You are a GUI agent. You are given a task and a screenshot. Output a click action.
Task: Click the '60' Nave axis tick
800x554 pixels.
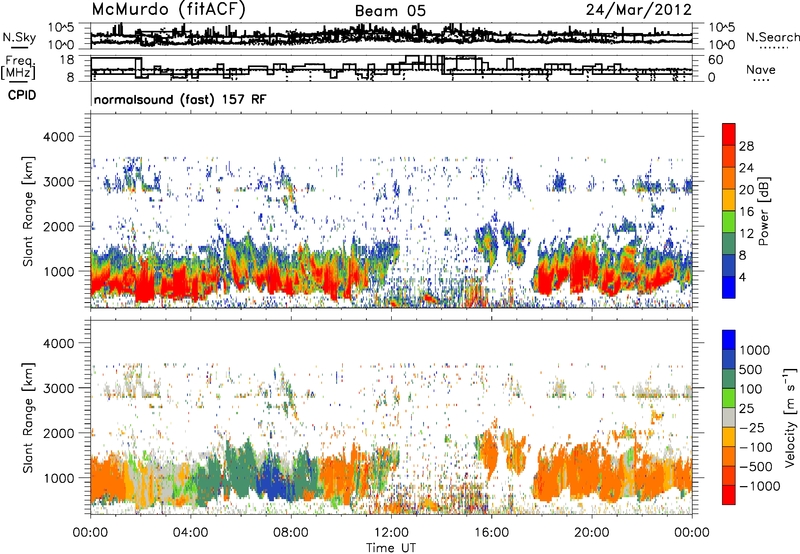click(715, 60)
